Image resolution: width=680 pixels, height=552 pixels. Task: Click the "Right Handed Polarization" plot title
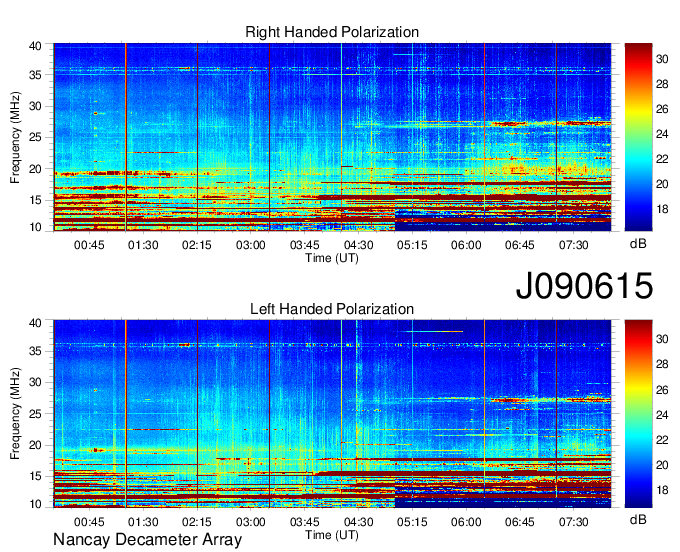tap(332, 32)
